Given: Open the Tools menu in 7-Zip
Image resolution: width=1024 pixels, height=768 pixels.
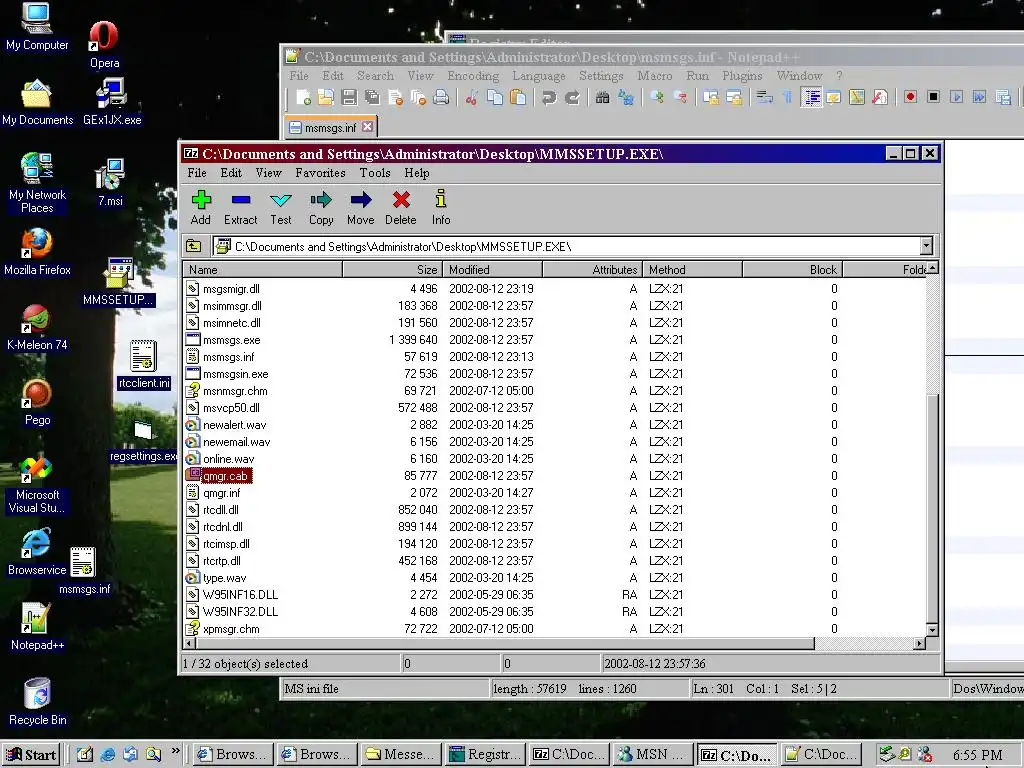Looking at the screenshot, I should [375, 172].
